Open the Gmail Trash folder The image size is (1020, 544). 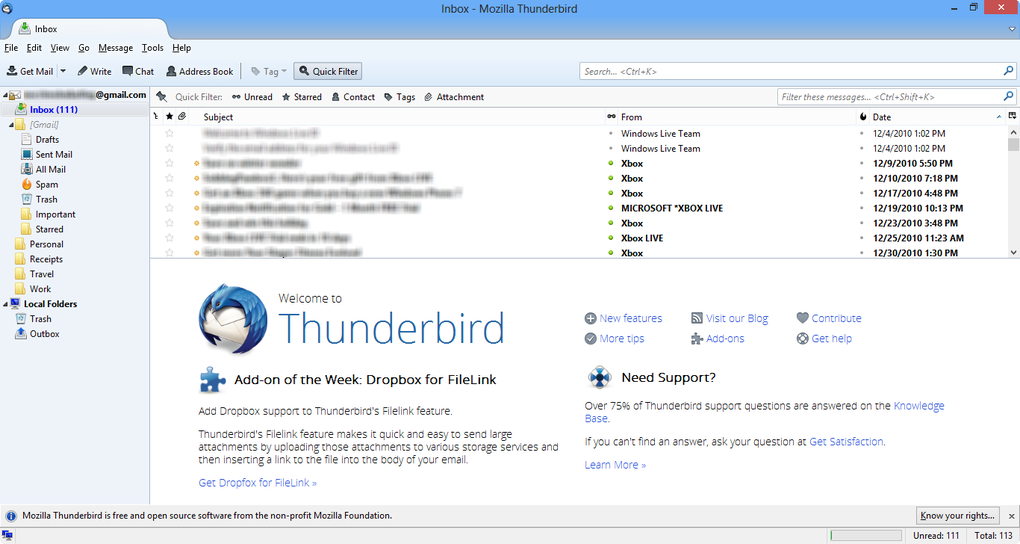click(46, 199)
